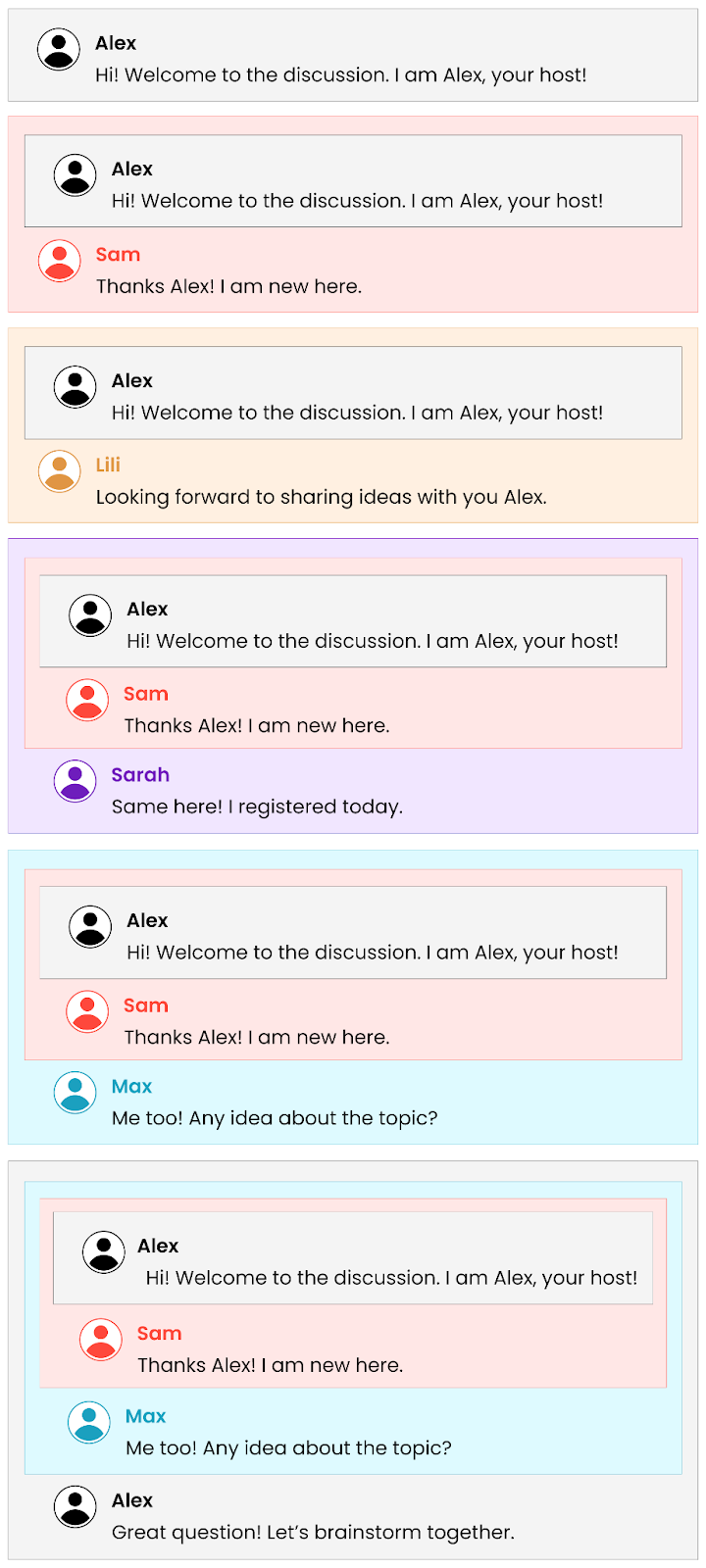Click Sam's avatar in the quote above Sarah's reply
This screenshot has height=1568, width=706.
[x=87, y=700]
